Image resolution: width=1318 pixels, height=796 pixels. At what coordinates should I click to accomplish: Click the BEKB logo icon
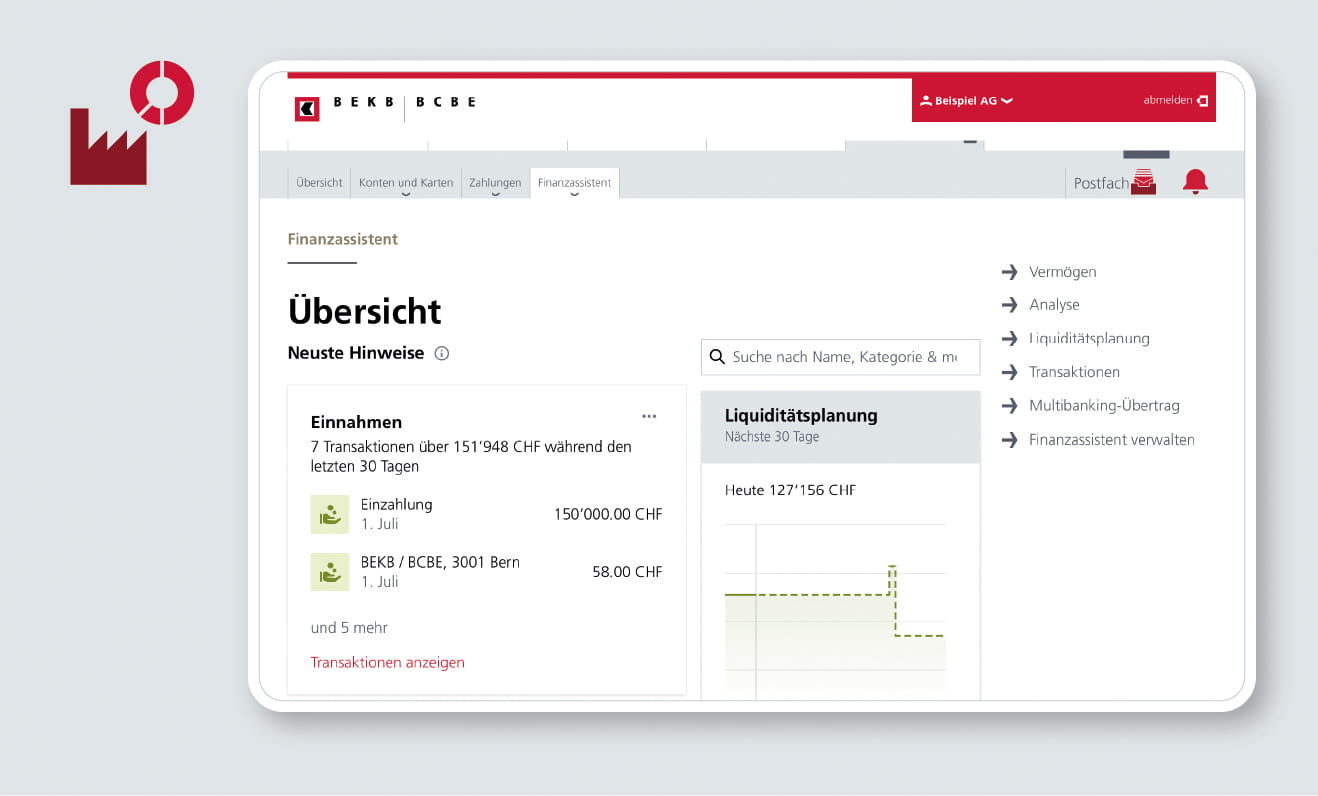[307, 109]
